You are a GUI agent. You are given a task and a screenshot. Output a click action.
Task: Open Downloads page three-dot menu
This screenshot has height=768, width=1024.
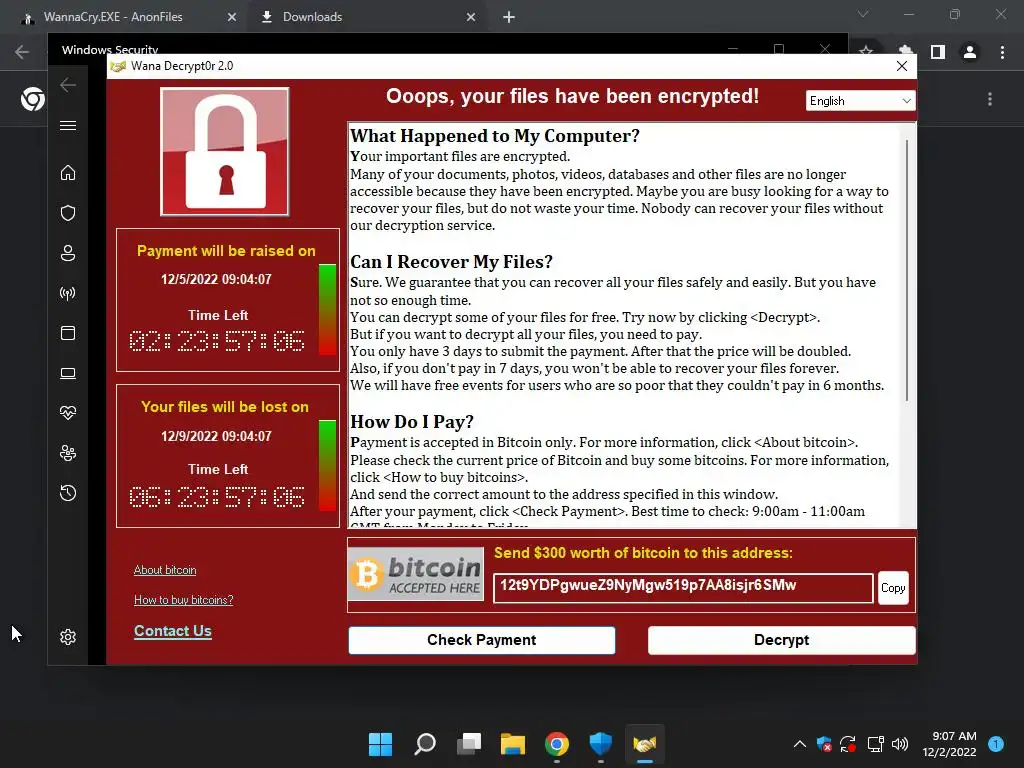pyautogui.click(x=990, y=99)
